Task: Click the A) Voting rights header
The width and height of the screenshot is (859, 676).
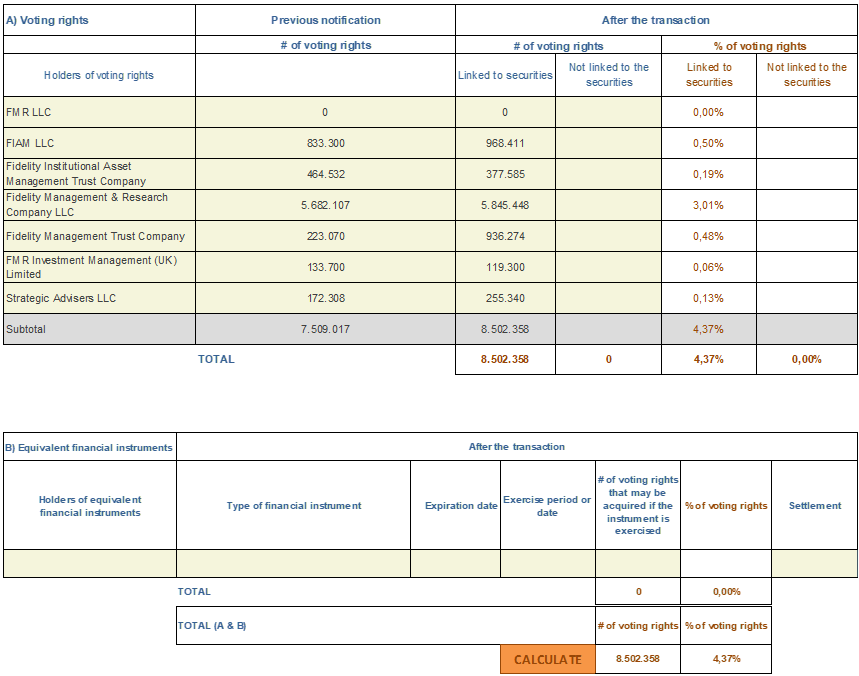Action: click(99, 20)
